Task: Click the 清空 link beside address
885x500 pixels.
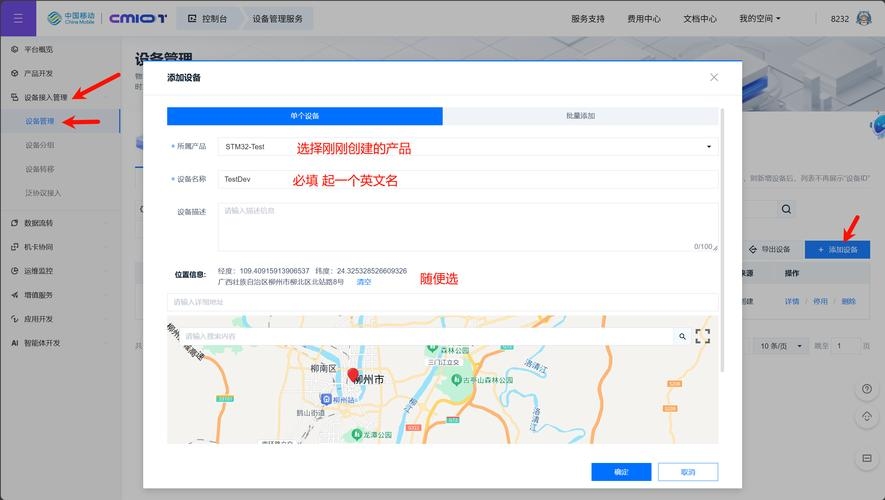Action: click(363, 282)
